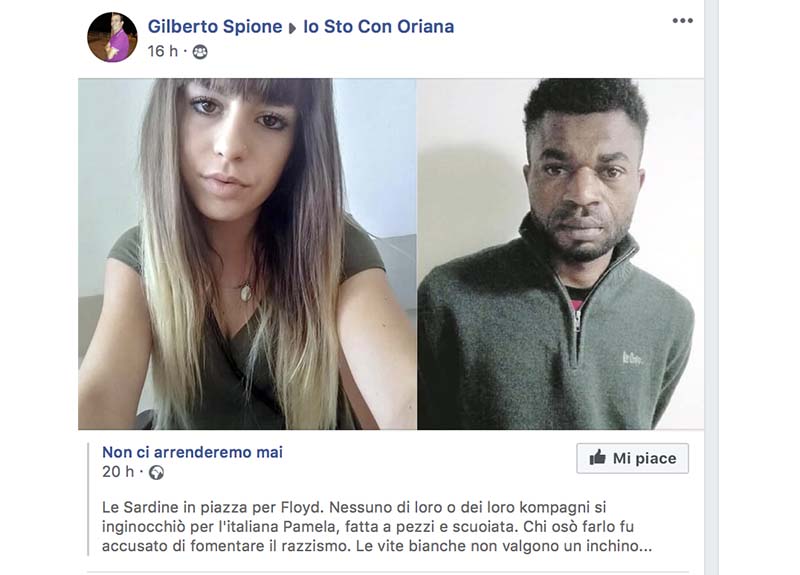Visit the Io Sto Con Oriana group
The width and height of the screenshot is (800, 575).
coord(379,27)
